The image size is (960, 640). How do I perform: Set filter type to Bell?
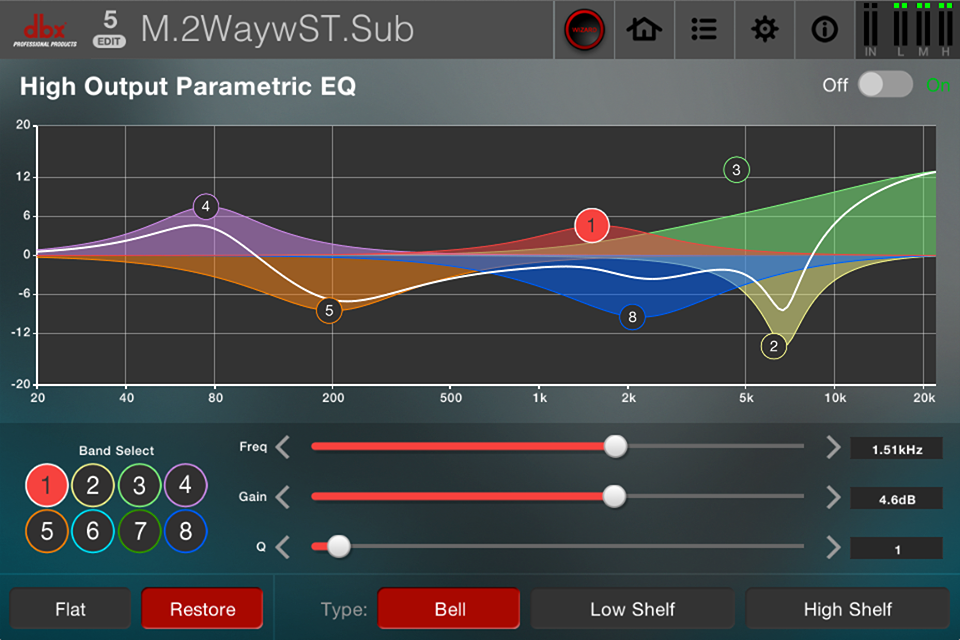pyautogui.click(x=449, y=609)
